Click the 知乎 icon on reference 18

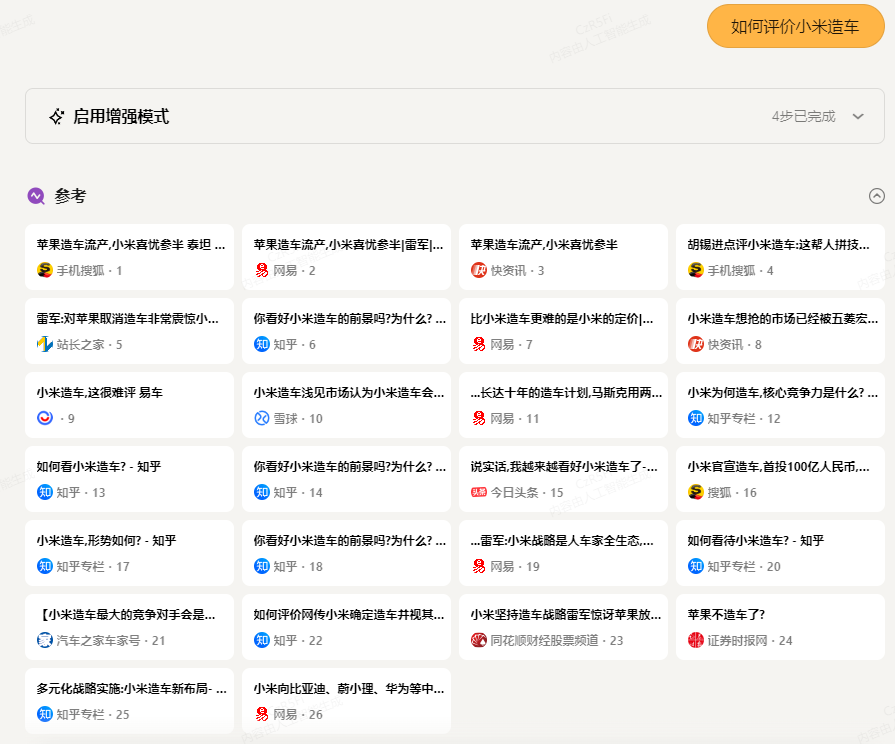point(261,566)
